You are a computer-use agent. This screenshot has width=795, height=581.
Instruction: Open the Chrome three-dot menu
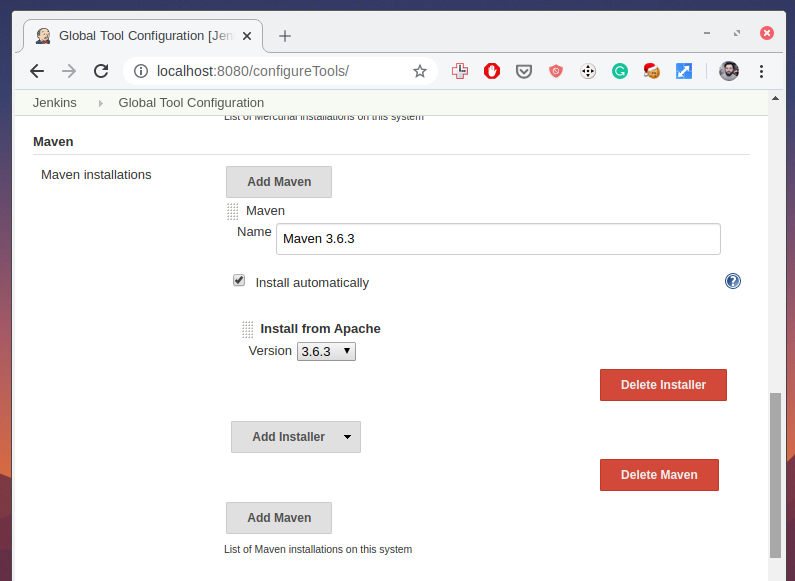coord(761,71)
